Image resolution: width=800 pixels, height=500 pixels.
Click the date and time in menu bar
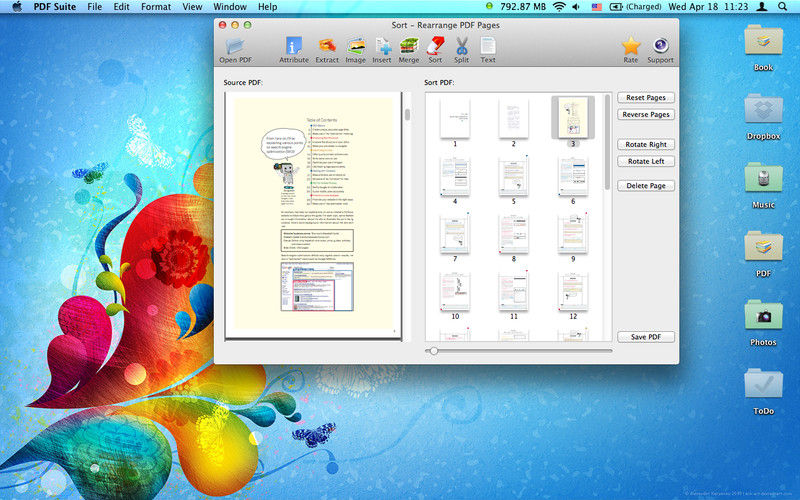pyautogui.click(x=708, y=7)
